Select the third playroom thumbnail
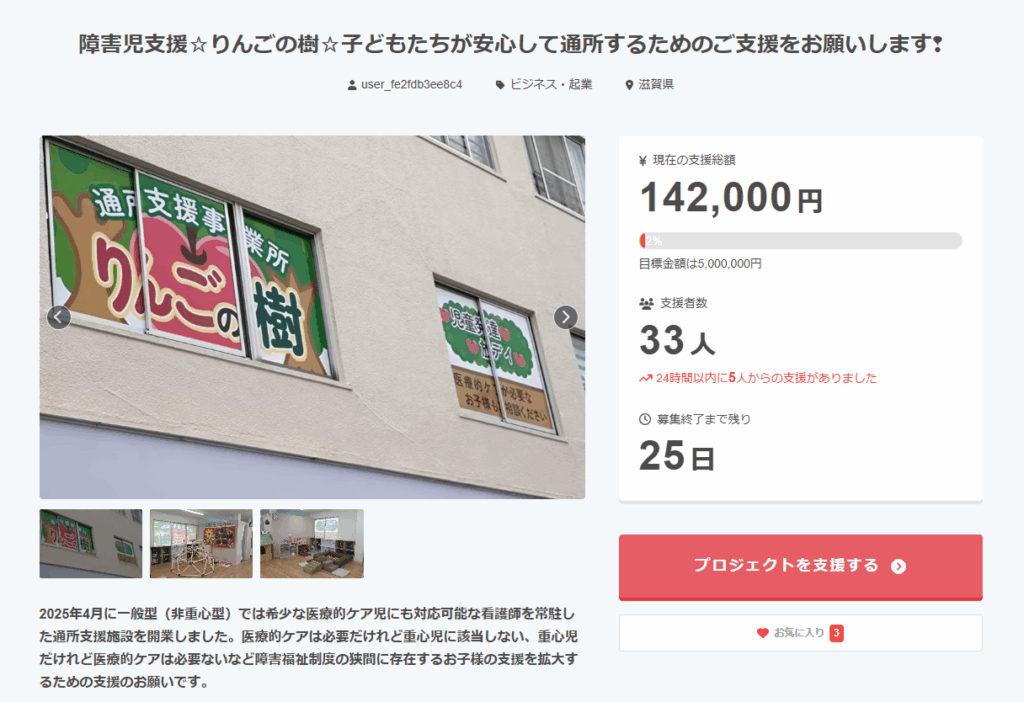Image resolution: width=1024 pixels, height=702 pixels. tap(312, 543)
